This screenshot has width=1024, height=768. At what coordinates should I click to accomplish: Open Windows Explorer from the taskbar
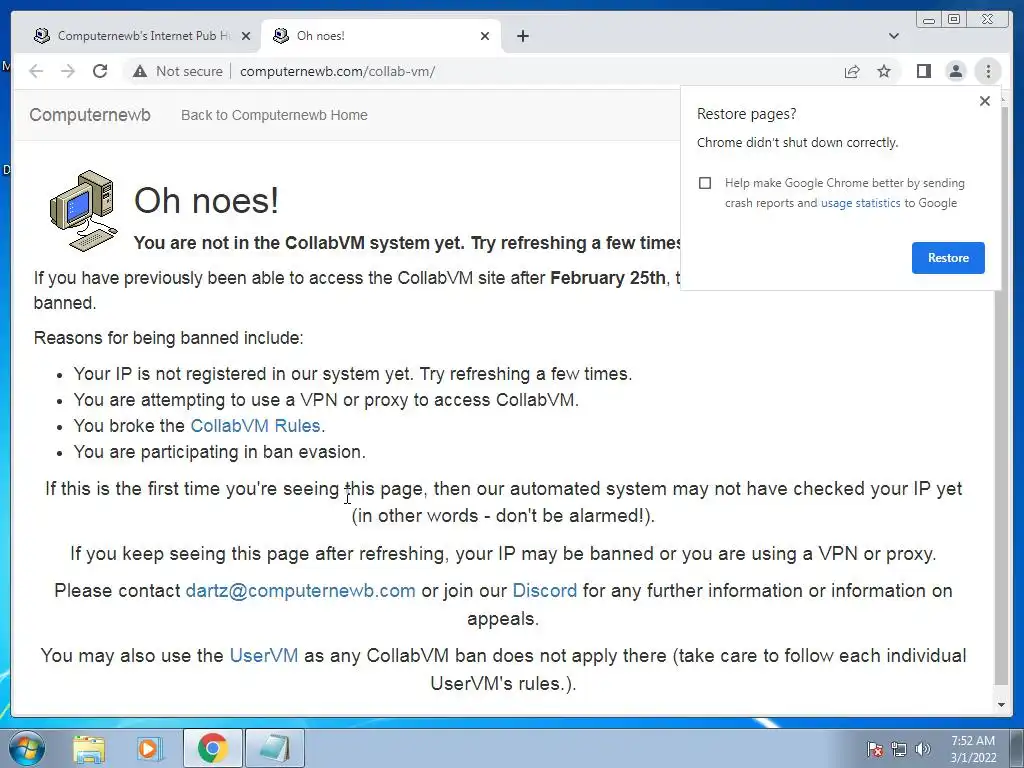point(89,748)
